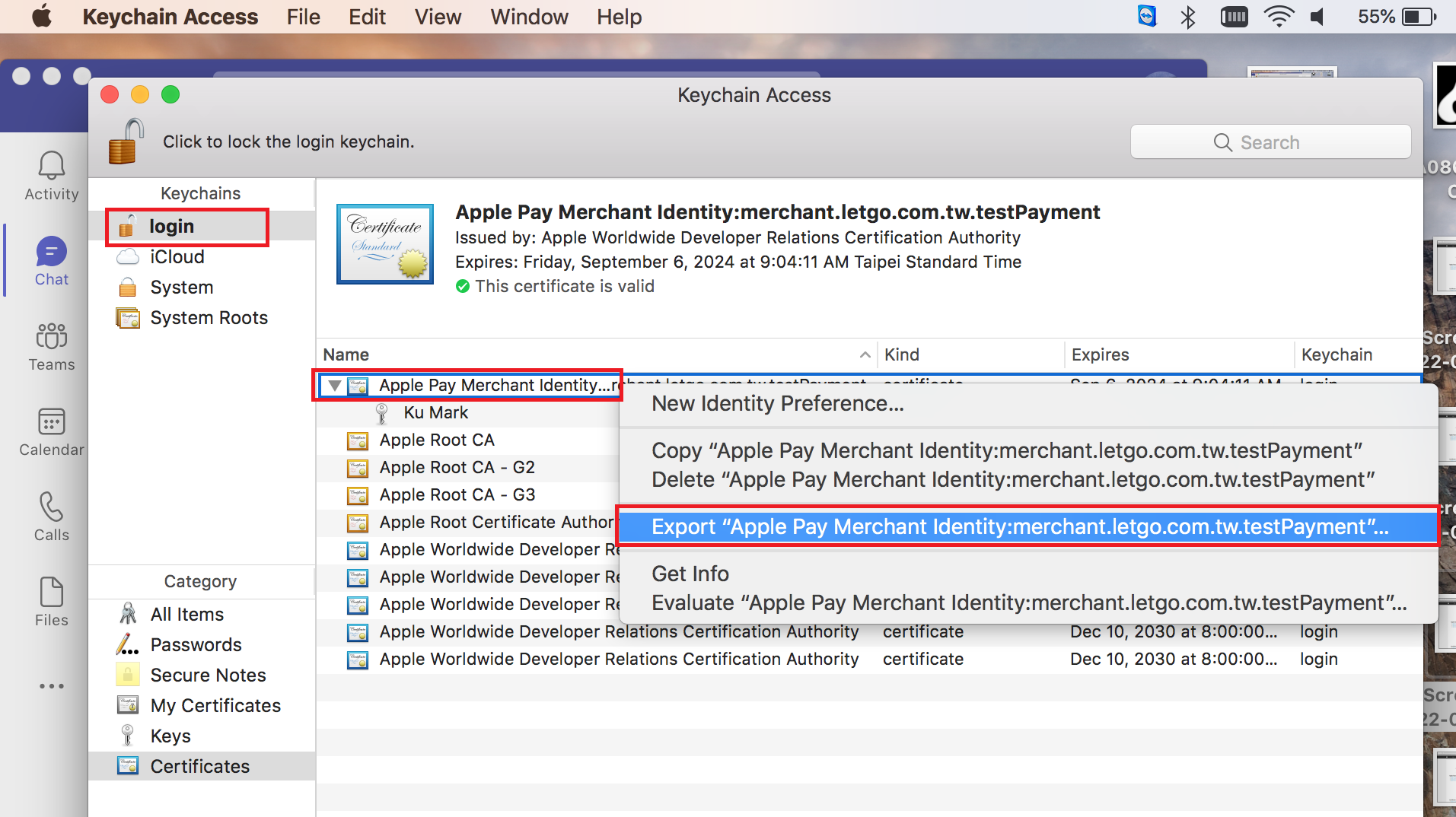Click the Search field in Keychain Access
Screen dimensions: 1456x817
1270,142
